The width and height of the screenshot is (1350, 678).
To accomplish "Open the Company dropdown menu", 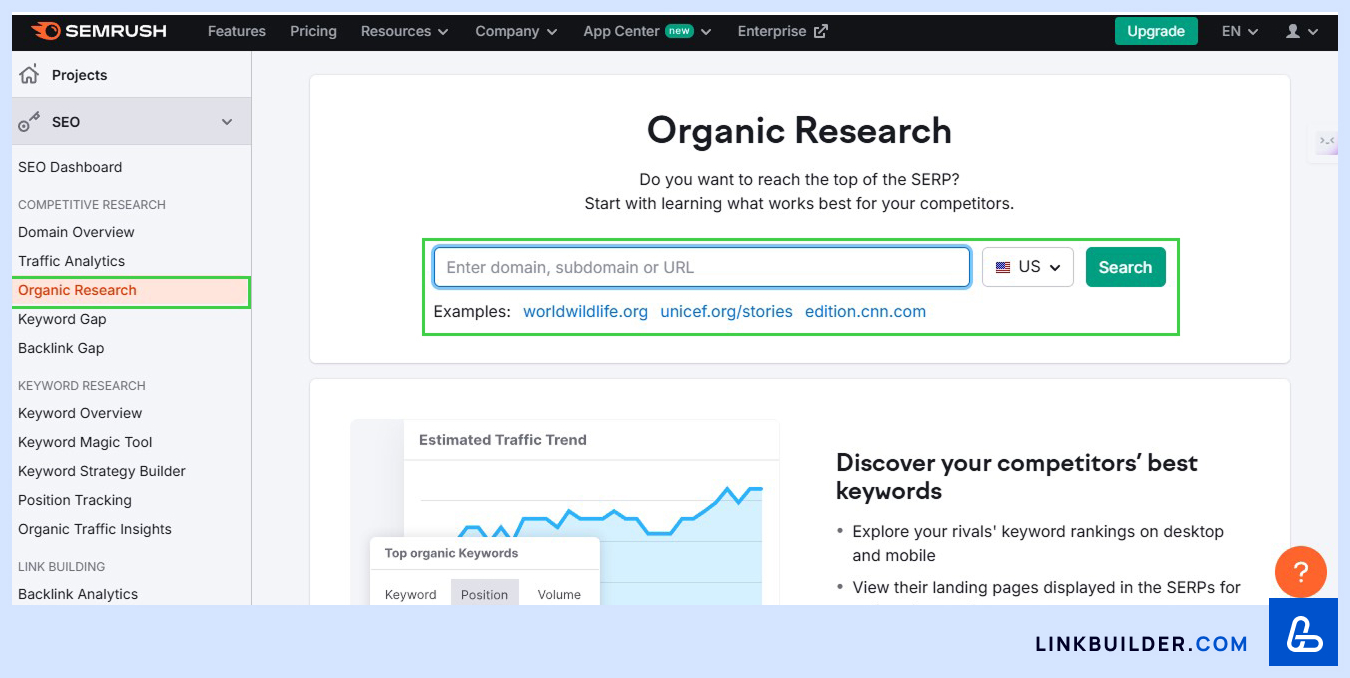I will tap(516, 31).
